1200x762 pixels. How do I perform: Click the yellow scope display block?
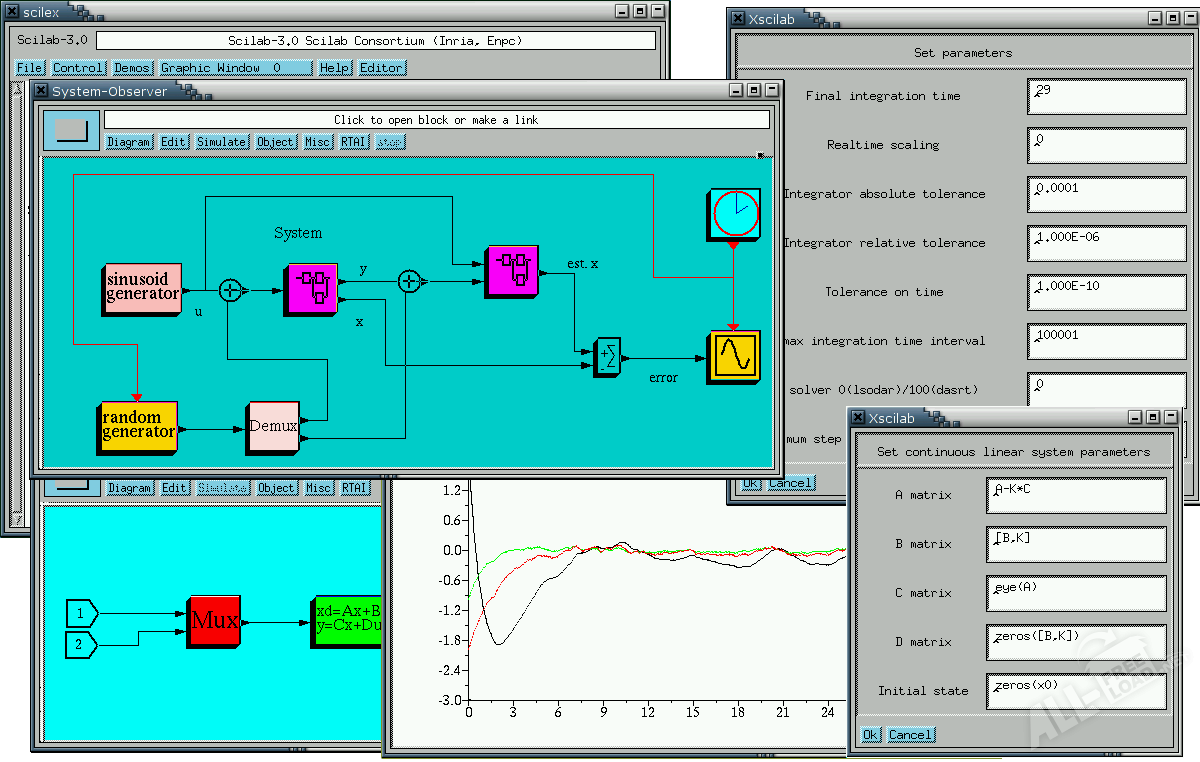(x=734, y=357)
